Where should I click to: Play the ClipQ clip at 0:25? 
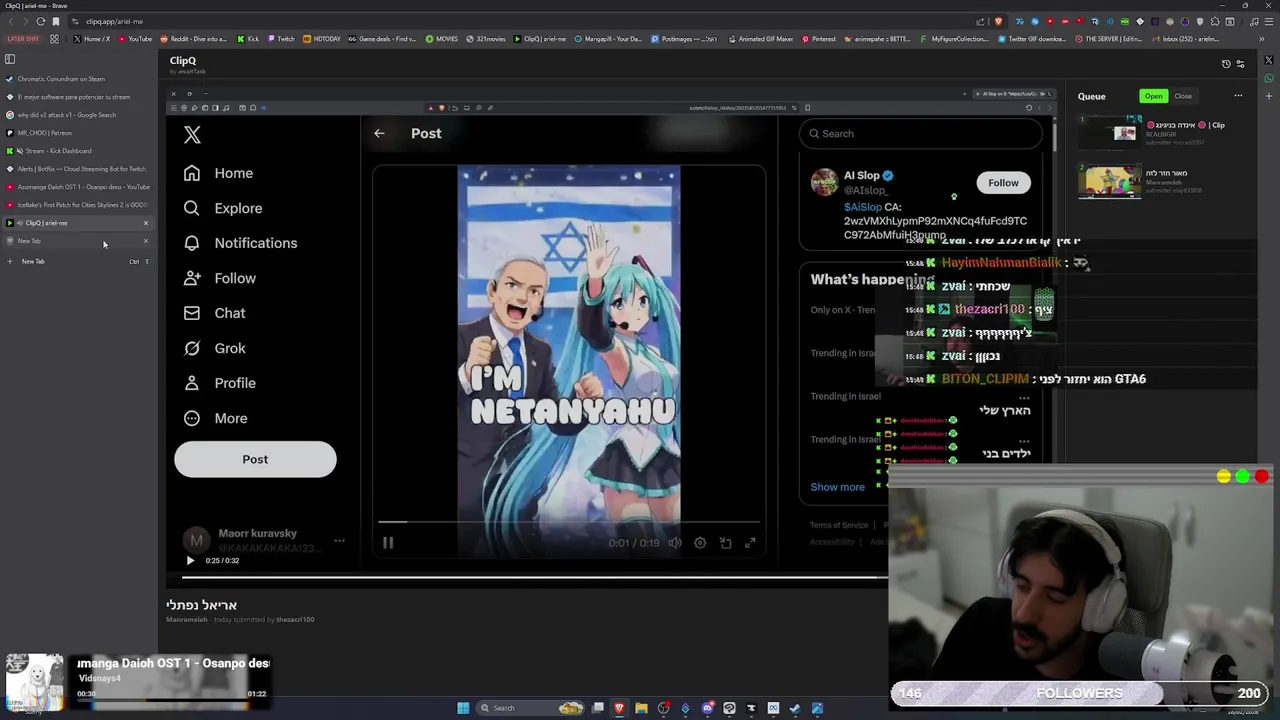click(x=190, y=560)
